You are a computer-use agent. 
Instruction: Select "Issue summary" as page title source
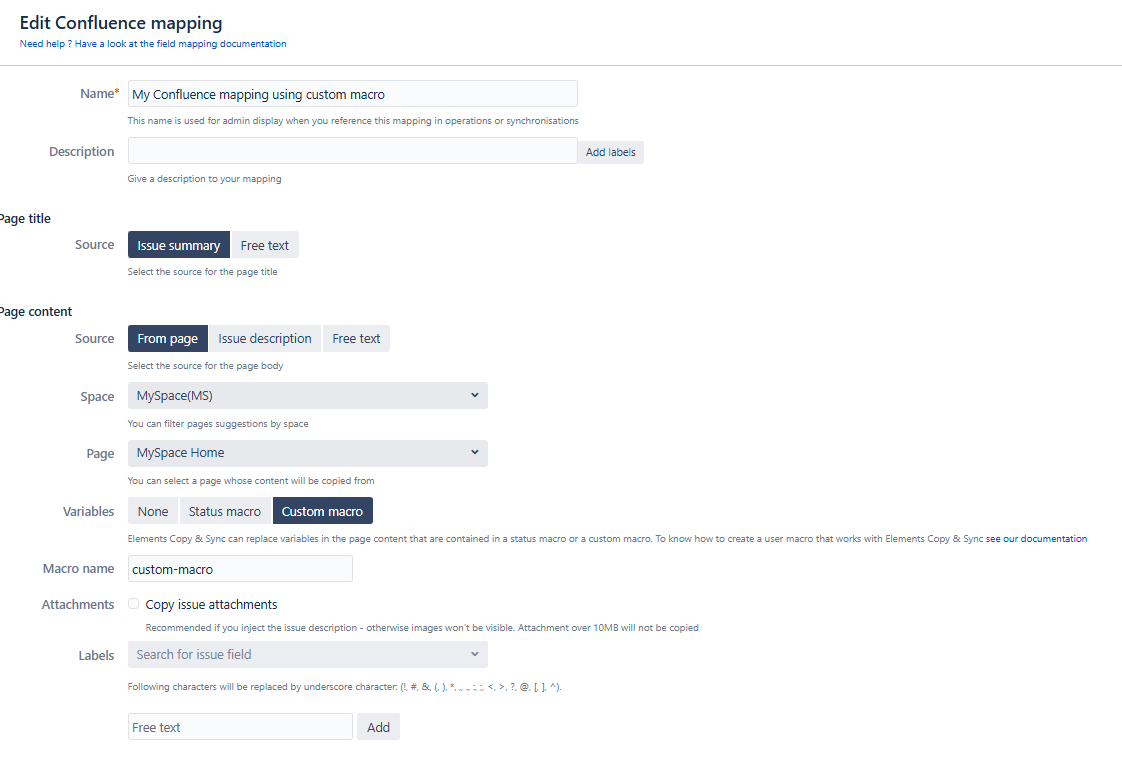click(178, 244)
